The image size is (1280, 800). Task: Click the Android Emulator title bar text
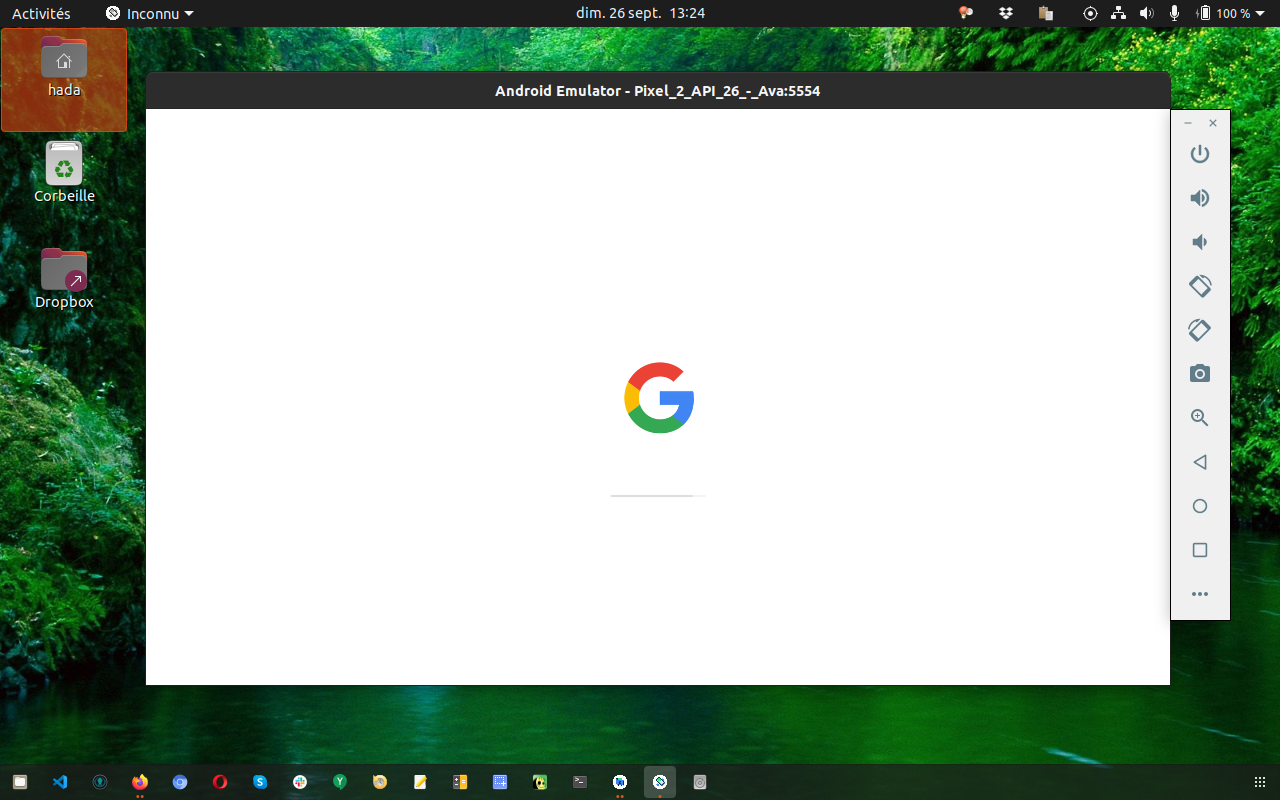658,91
